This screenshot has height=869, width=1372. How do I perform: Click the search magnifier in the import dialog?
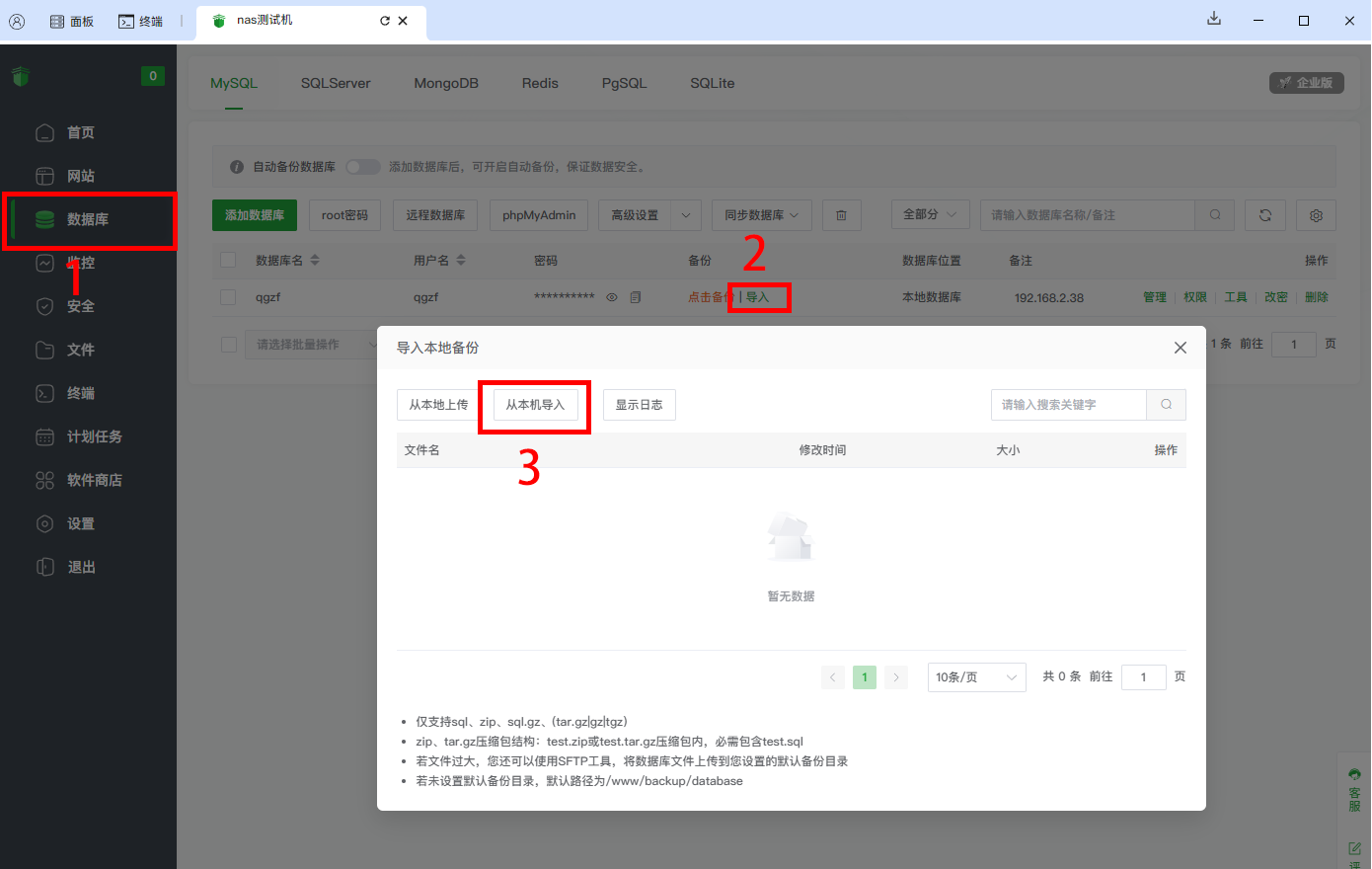(x=1166, y=405)
